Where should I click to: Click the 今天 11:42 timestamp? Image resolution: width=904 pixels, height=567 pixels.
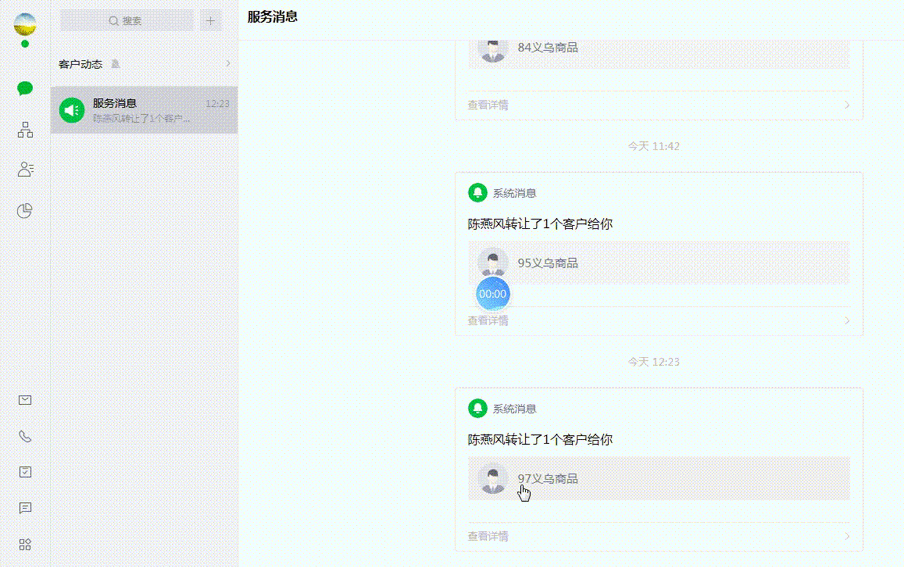(654, 147)
